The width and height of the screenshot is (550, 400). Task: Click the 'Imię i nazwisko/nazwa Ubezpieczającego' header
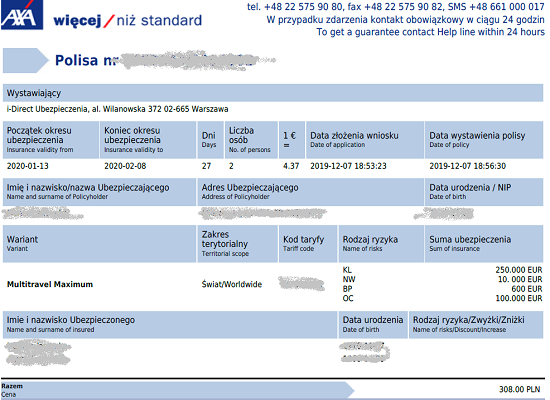tap(99, 192)
